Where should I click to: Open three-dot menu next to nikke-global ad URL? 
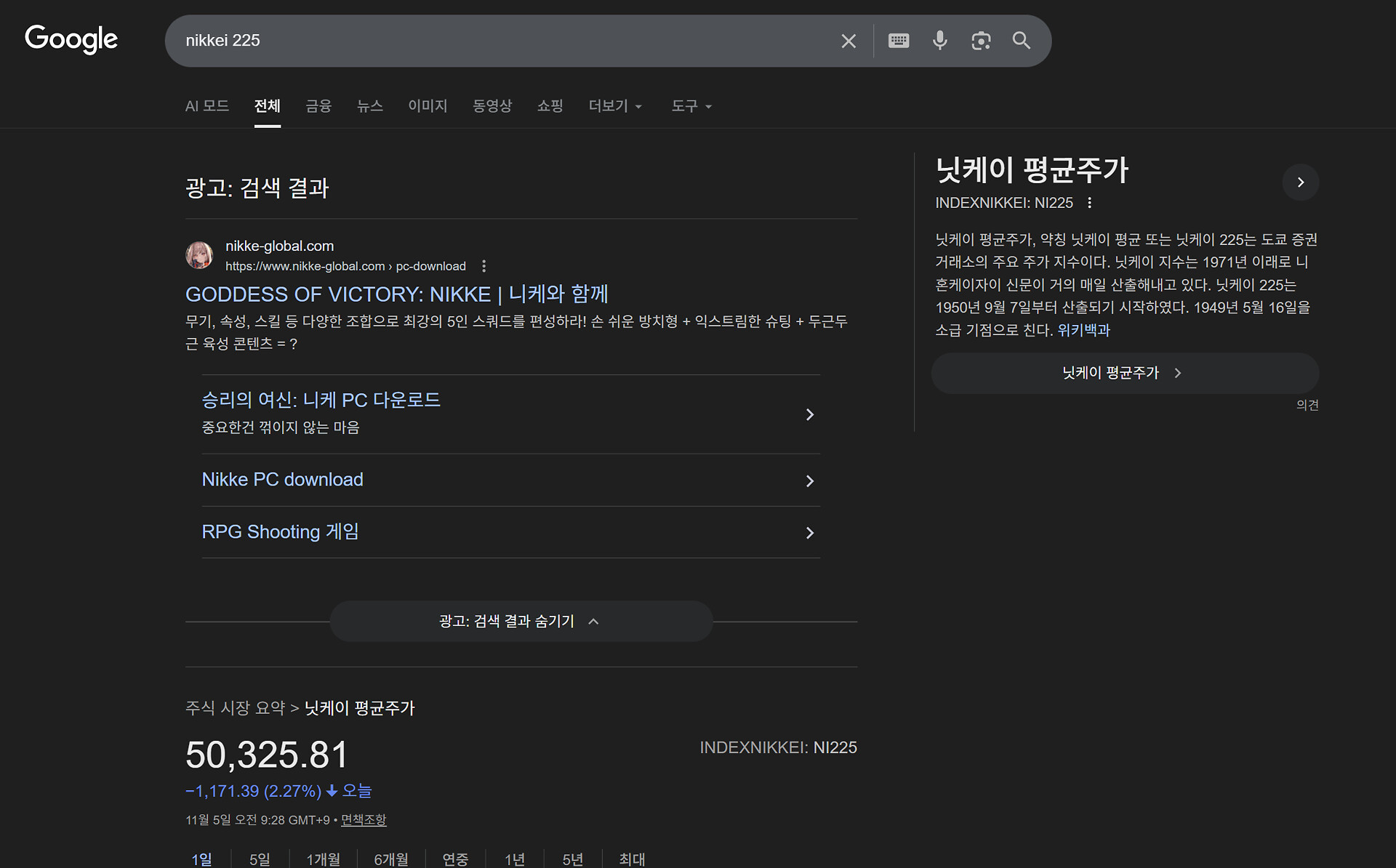click(484, 266)
